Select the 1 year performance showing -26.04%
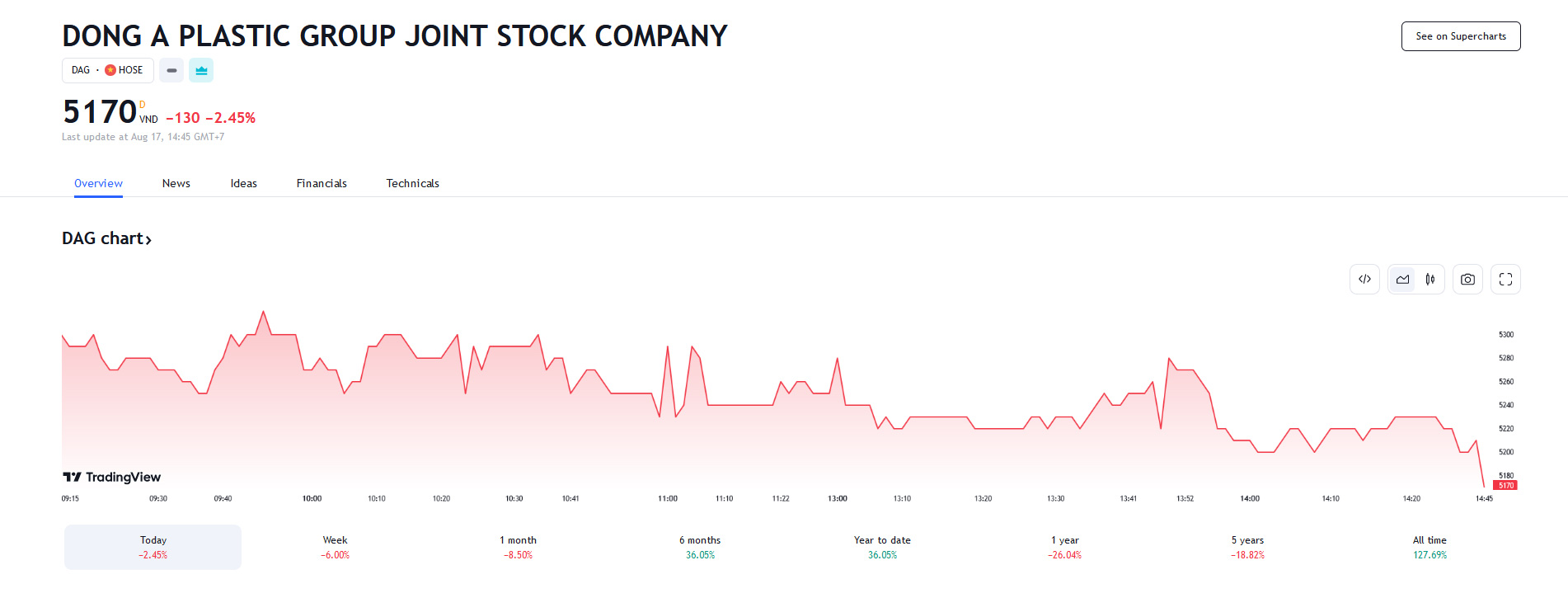The width and height of the screenshot is (1568, 612). (x=1063, y=546)
